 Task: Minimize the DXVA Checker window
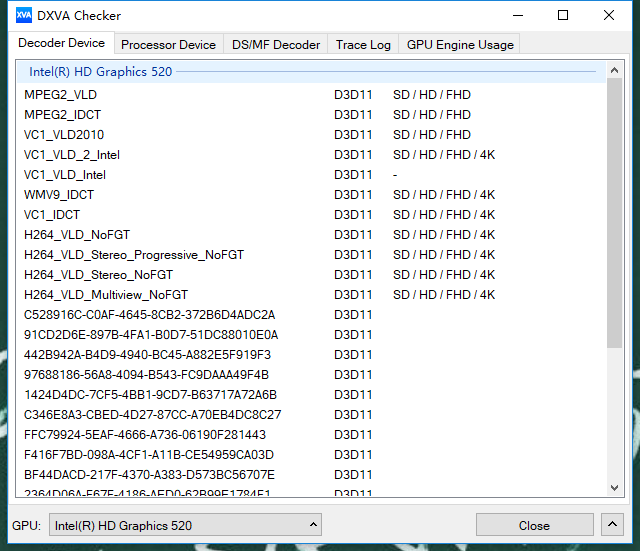click(x=518, y=16)
